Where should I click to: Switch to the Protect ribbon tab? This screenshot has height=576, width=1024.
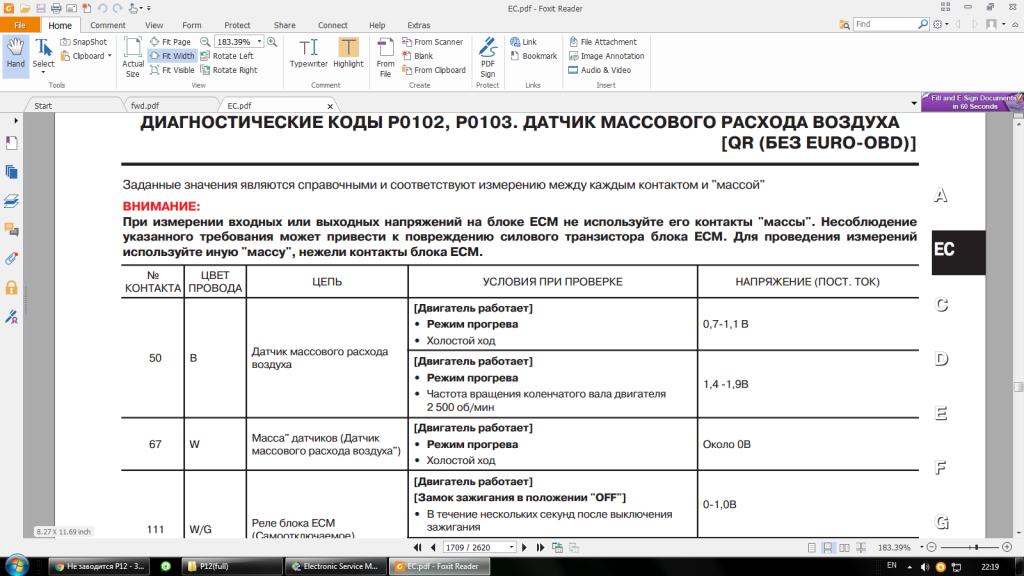(x=237, y=25)
